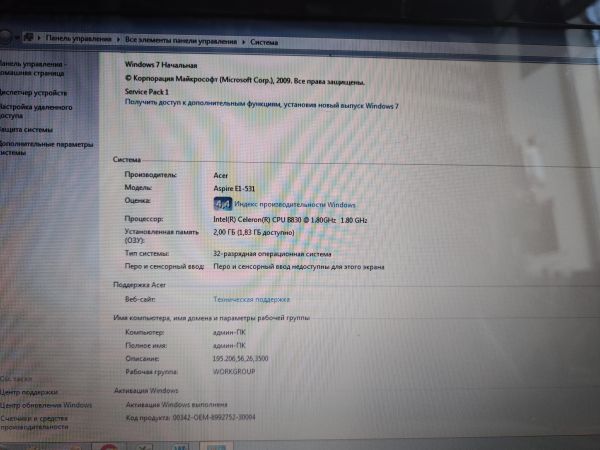Click the Control Panel icon in the address bar

(x=29, y=38)
